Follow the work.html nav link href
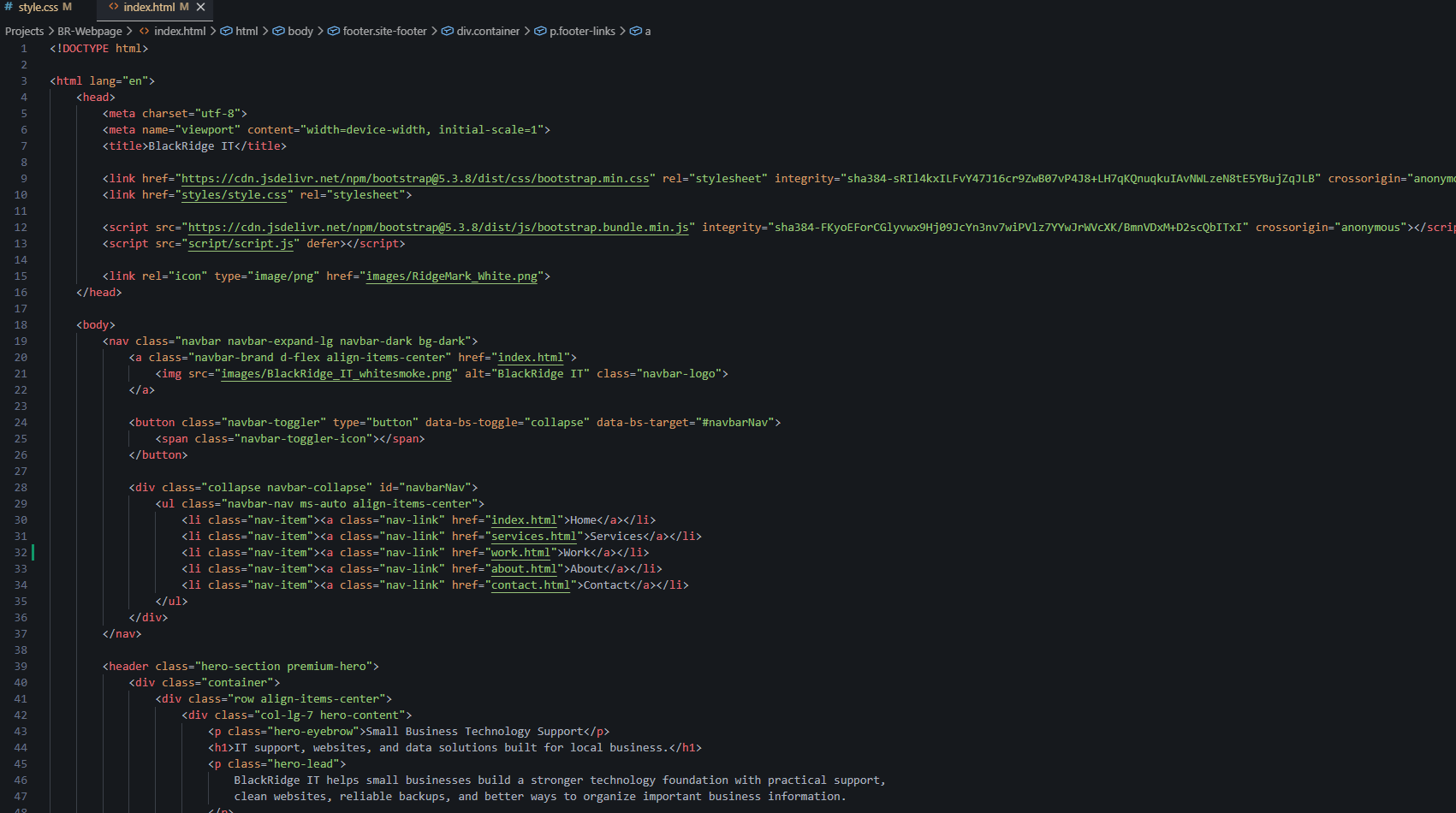 [520, 553]
